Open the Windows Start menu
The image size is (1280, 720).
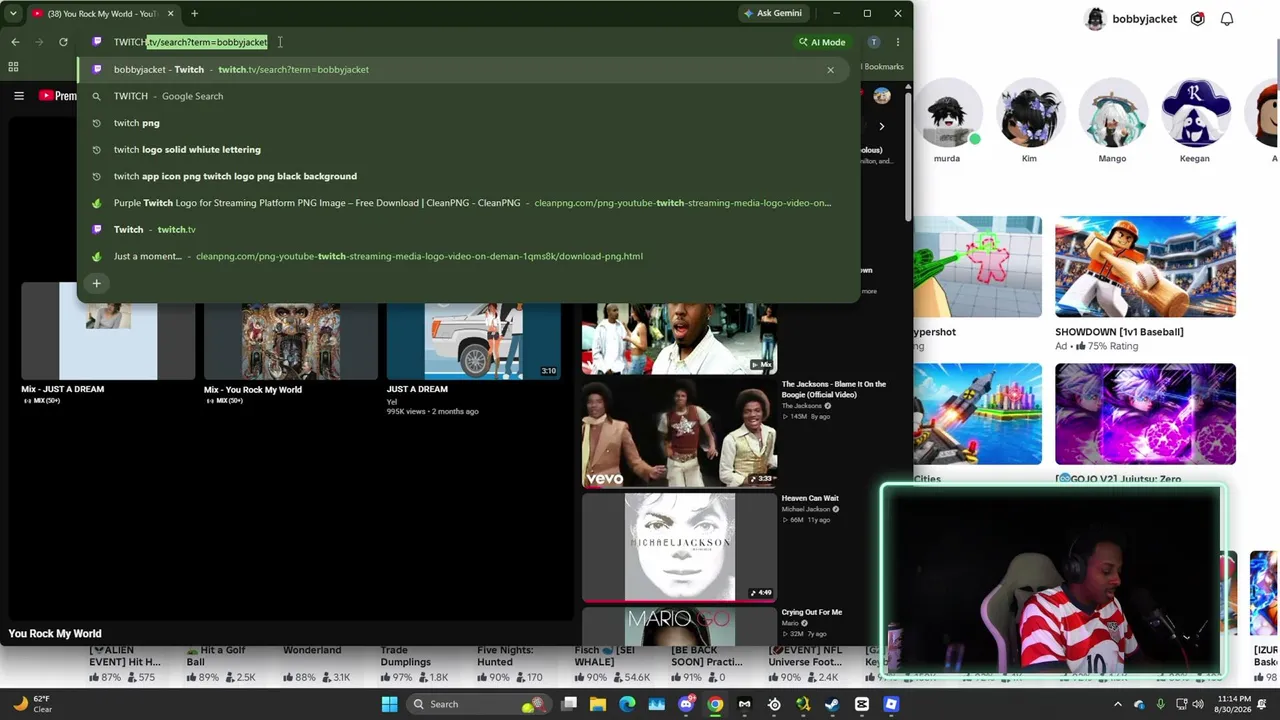point(389,704)
